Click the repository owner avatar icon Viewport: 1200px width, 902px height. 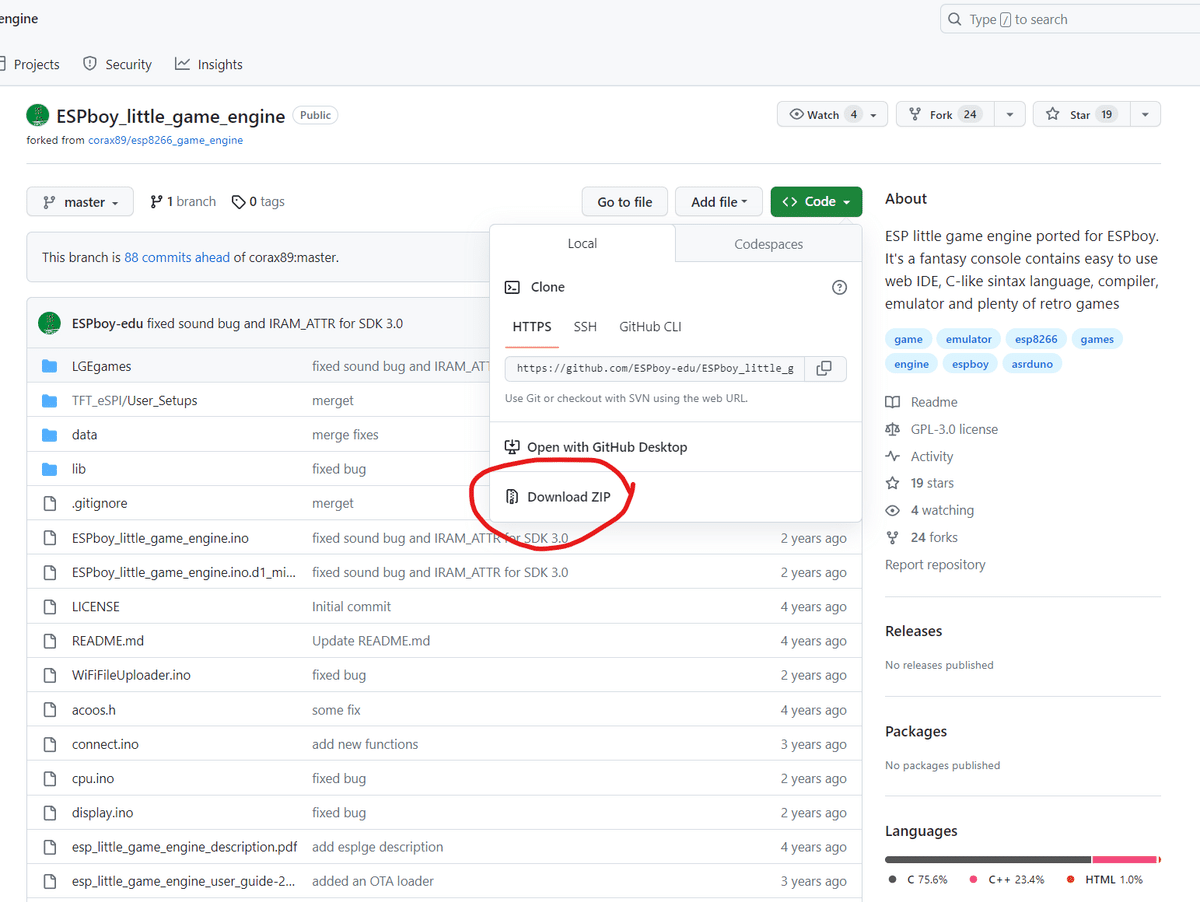click(37, 115)
